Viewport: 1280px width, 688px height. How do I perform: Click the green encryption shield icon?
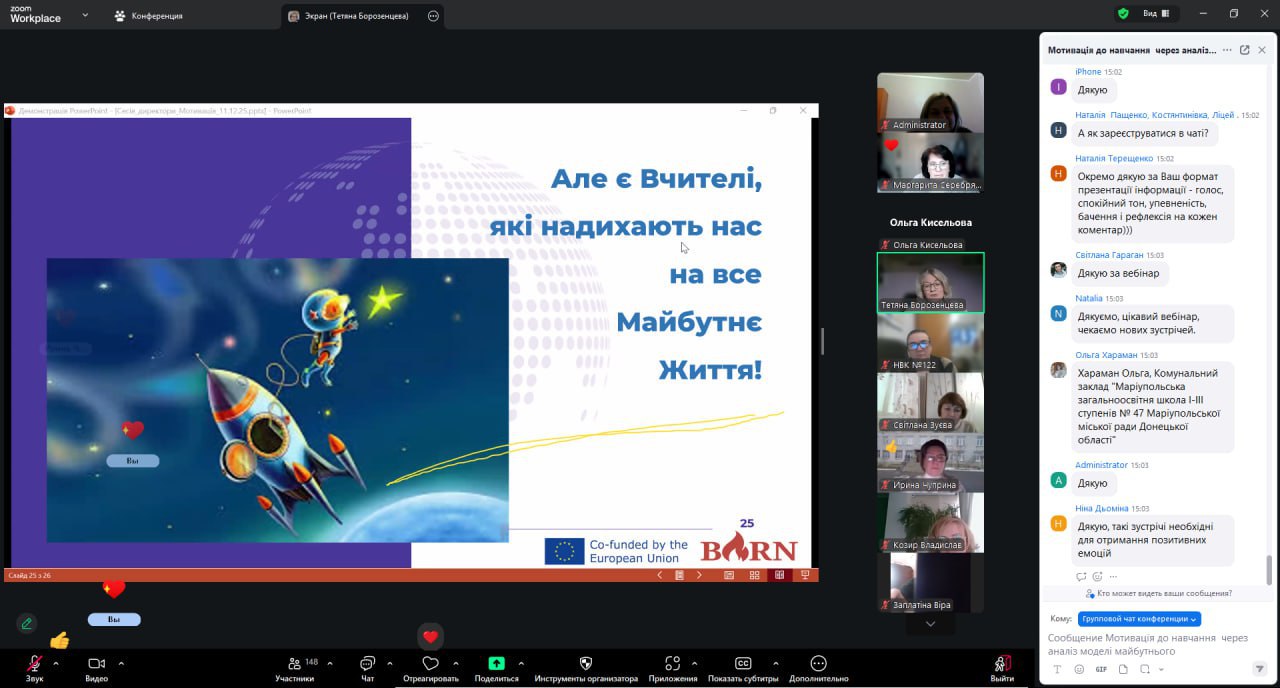tap(1123, 14)
